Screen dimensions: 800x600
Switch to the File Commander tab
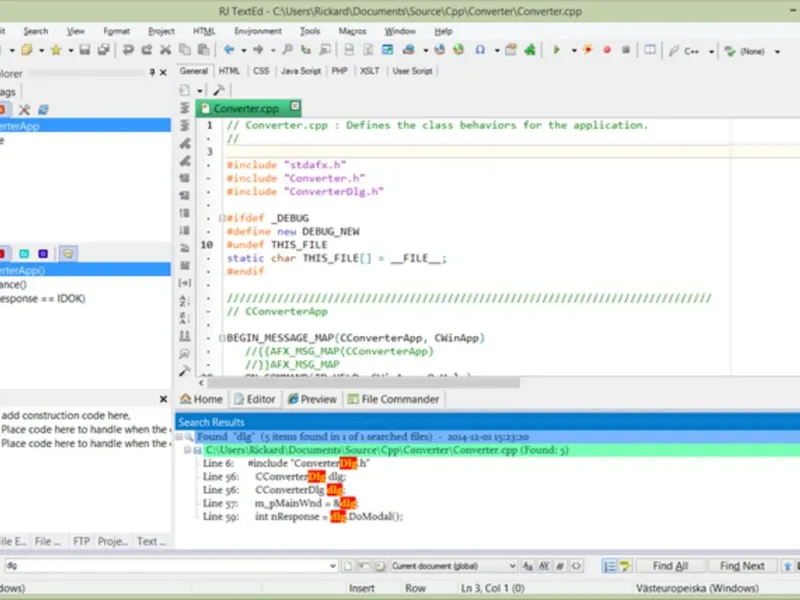pyautogui.click(x=393, y=399)
